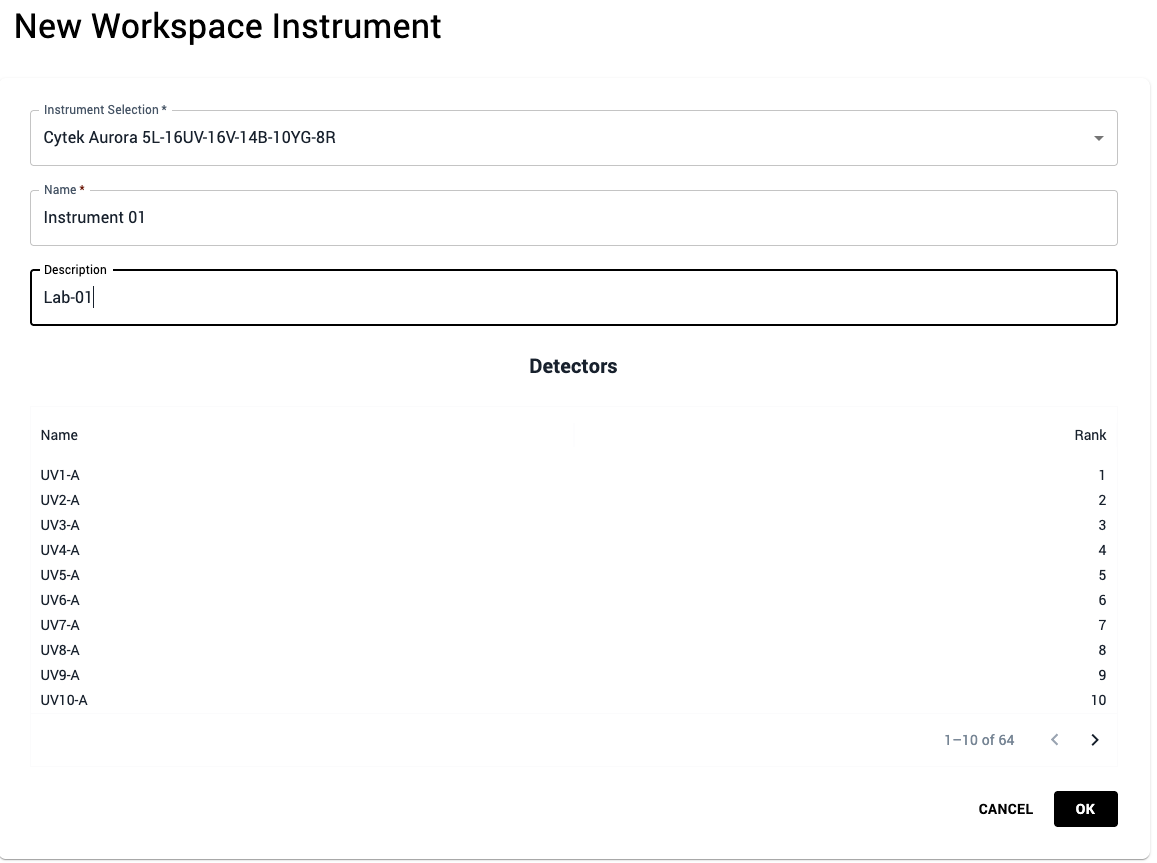1157x863 pixels.
Task: Go to next page of detectors
Action: 1094,740
